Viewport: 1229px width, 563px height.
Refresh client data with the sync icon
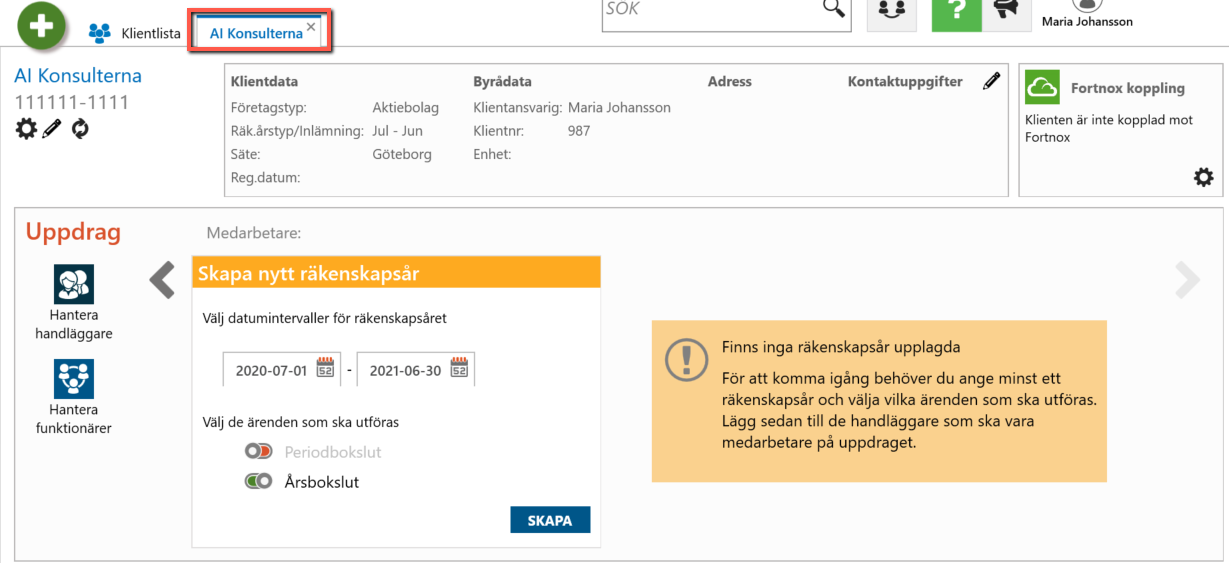tap(79, 128)
